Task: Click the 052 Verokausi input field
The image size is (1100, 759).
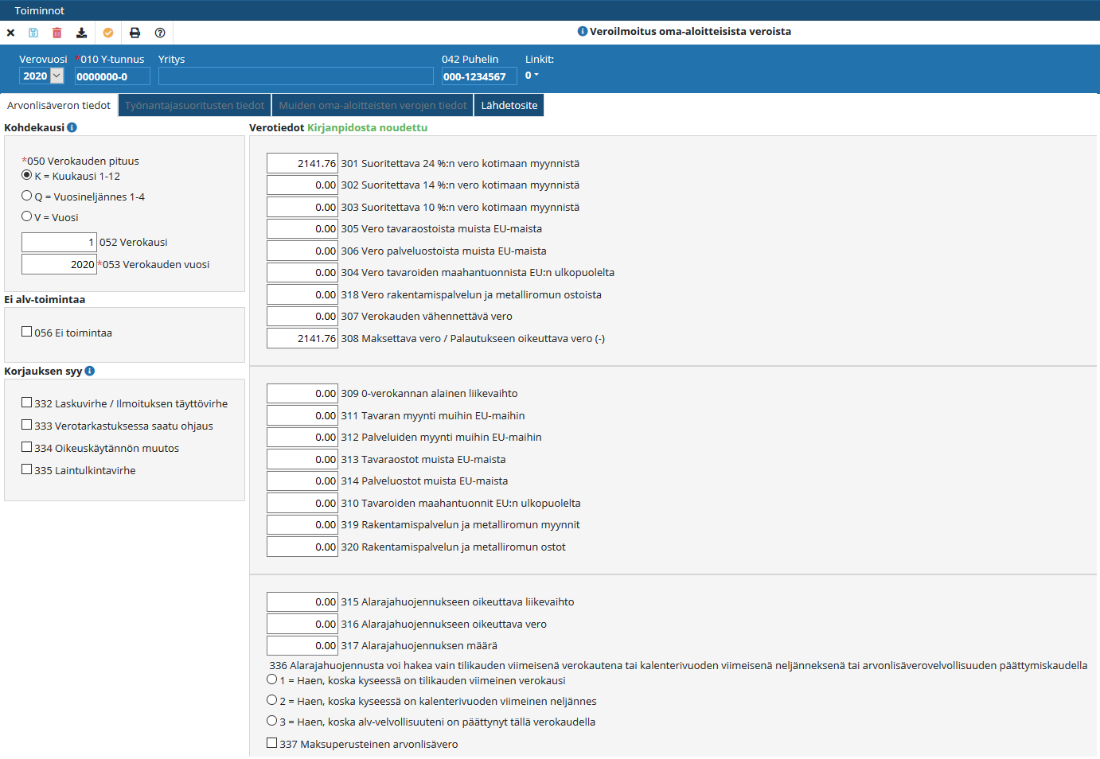Action: coord(59,242)
